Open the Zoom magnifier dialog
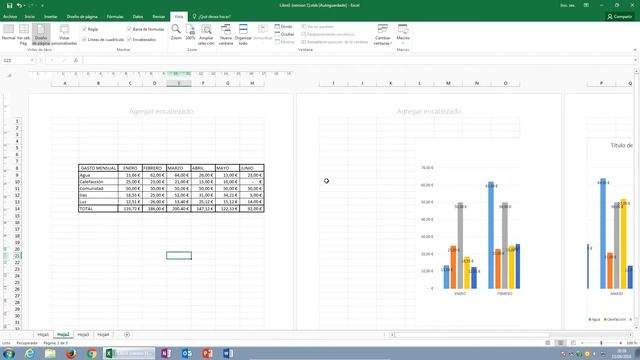640x360 pixels. pyautogui.click(x=176, y=32)
